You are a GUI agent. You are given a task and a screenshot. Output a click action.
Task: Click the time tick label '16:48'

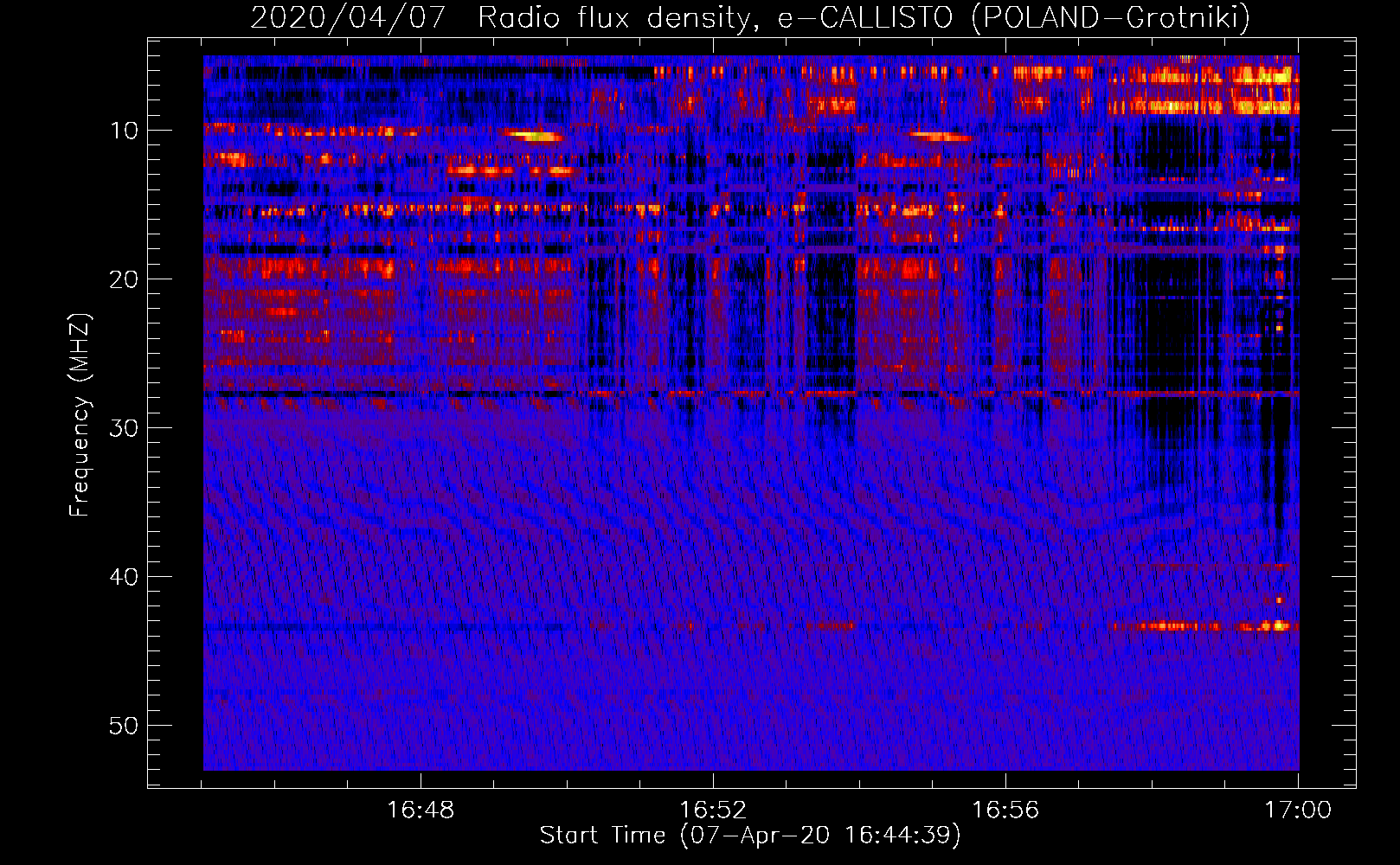coord(421,811)
